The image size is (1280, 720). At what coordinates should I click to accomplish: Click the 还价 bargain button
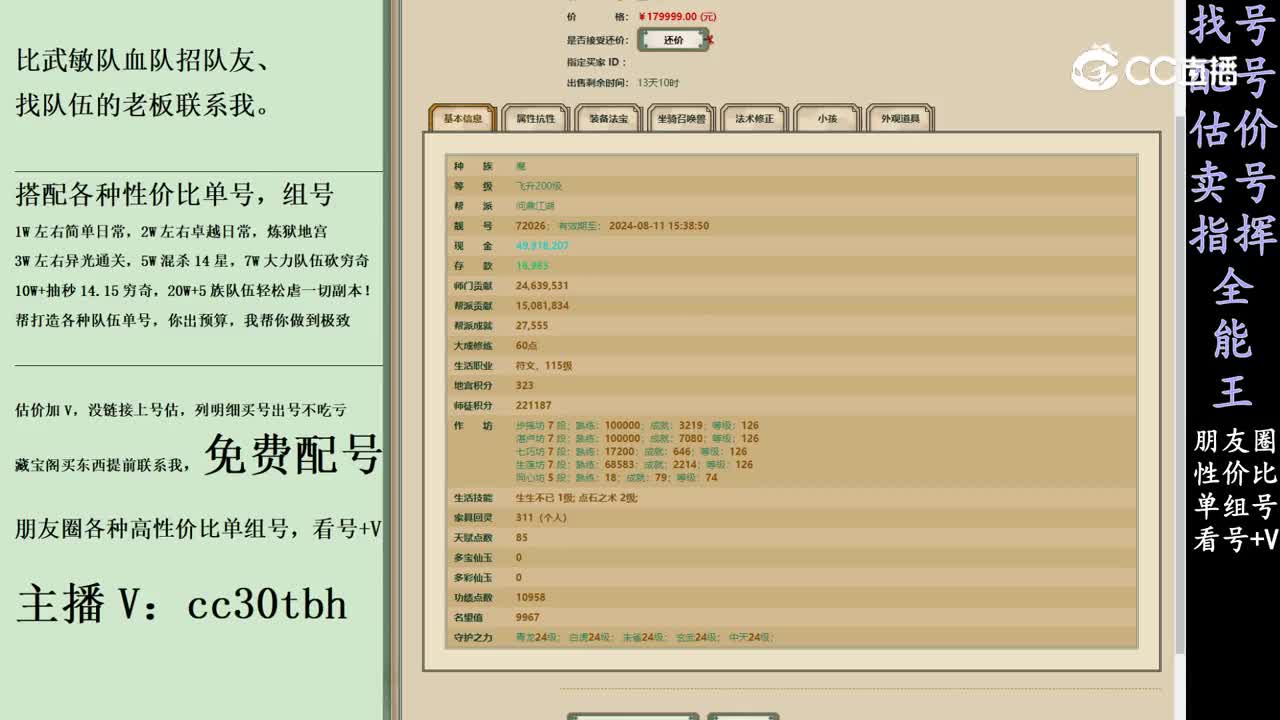pos(673,40)
